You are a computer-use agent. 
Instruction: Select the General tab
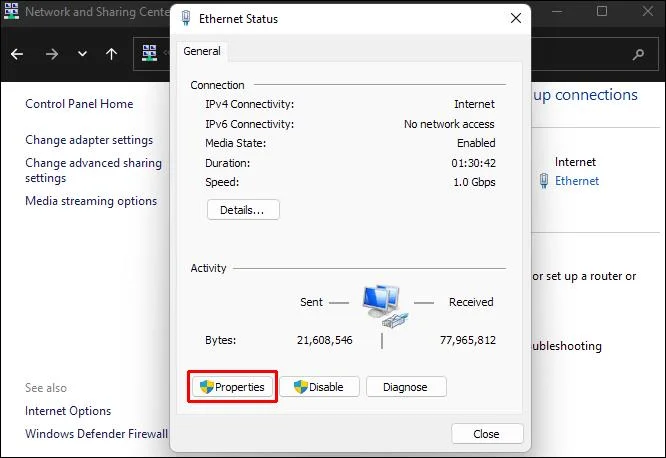tap(202, 51)
